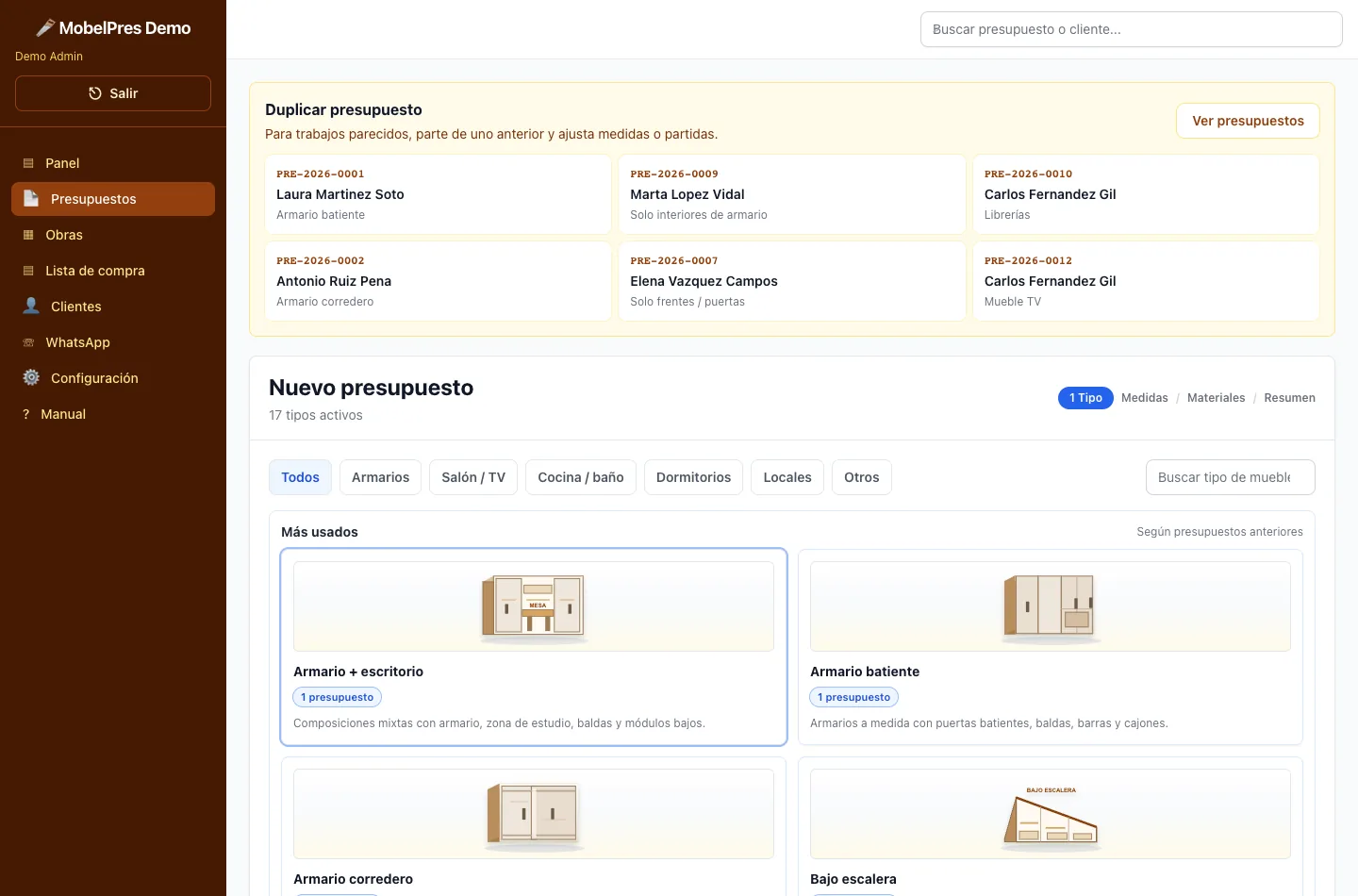
Task: Click the Obras grid icon
Action: (28, 235)
